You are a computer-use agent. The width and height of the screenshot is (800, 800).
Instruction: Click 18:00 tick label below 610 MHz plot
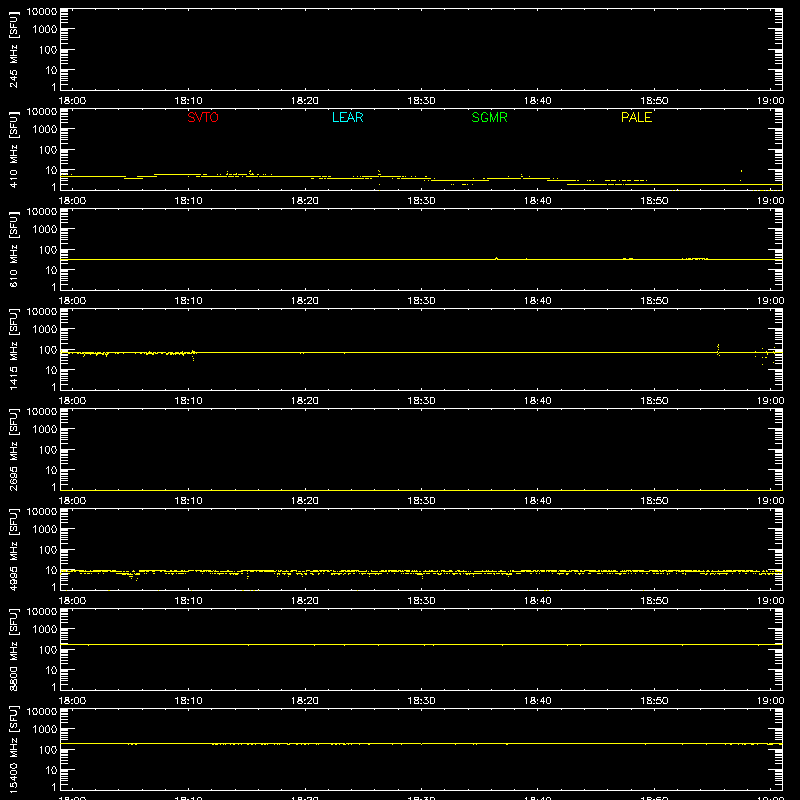[x=72, y=301]
